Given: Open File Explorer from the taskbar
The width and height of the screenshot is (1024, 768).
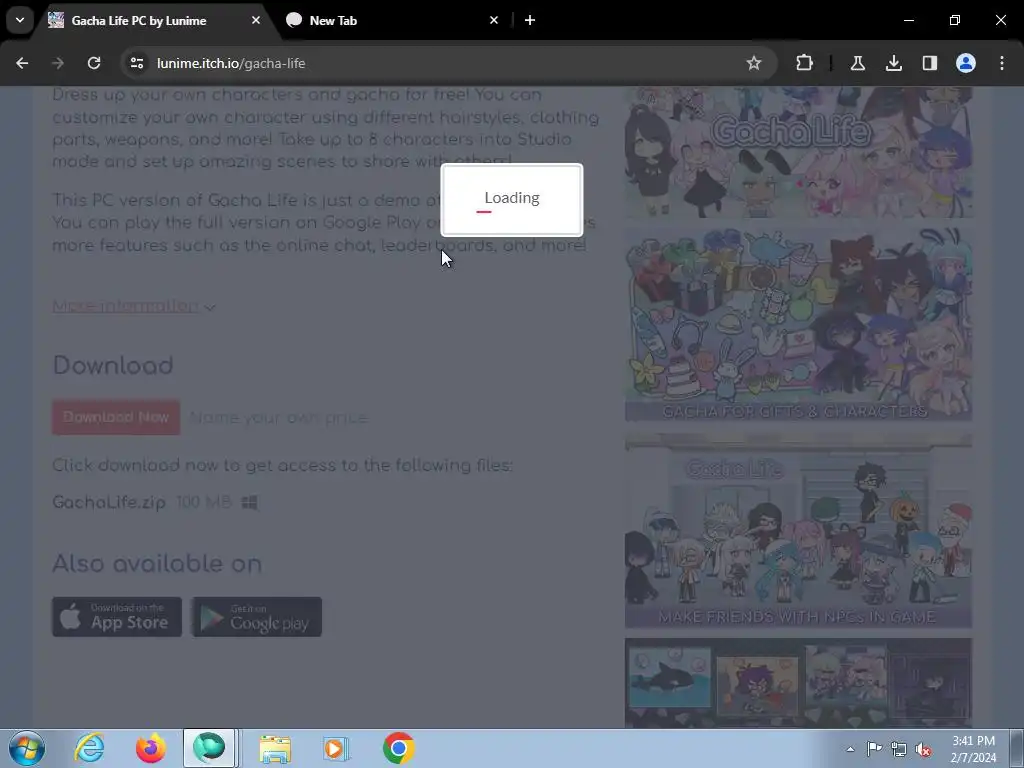Looking at the screenshot, I should [x=275, y=748].
